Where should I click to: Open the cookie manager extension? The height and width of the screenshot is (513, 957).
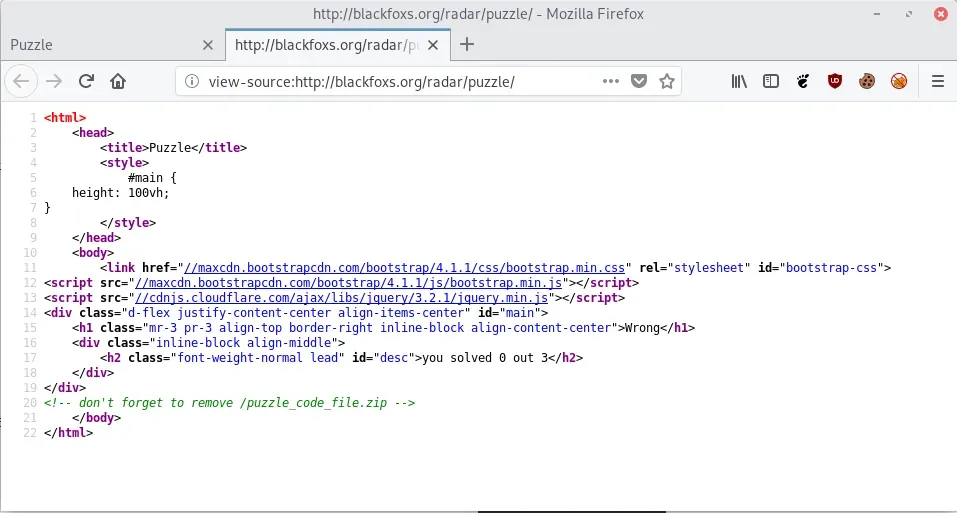(x=867, y=81)
